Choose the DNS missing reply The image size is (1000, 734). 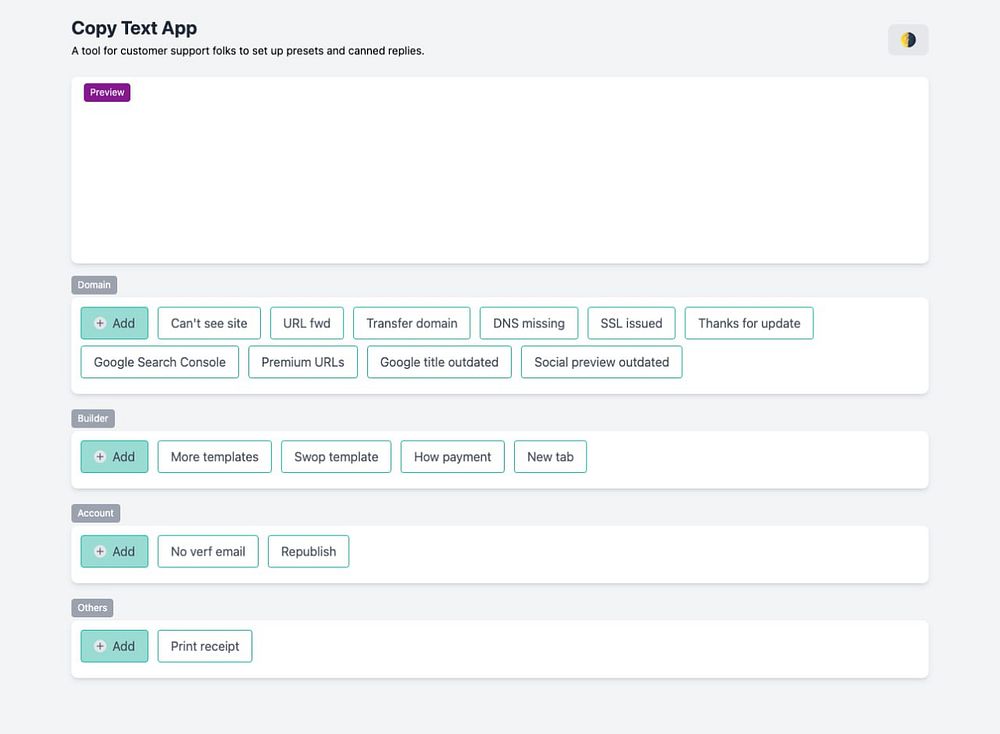[529, 323]
